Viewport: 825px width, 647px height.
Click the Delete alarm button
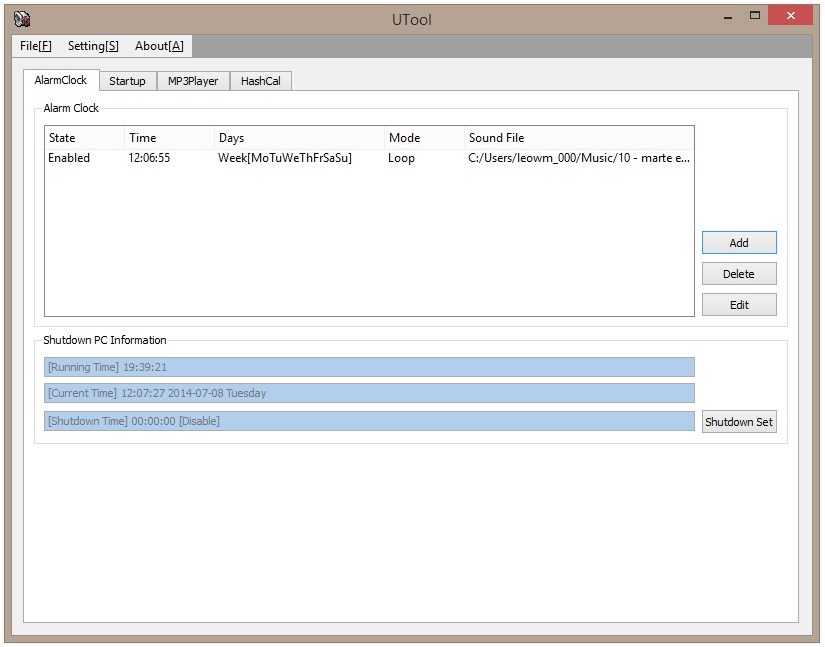click(x=739, y=274)
